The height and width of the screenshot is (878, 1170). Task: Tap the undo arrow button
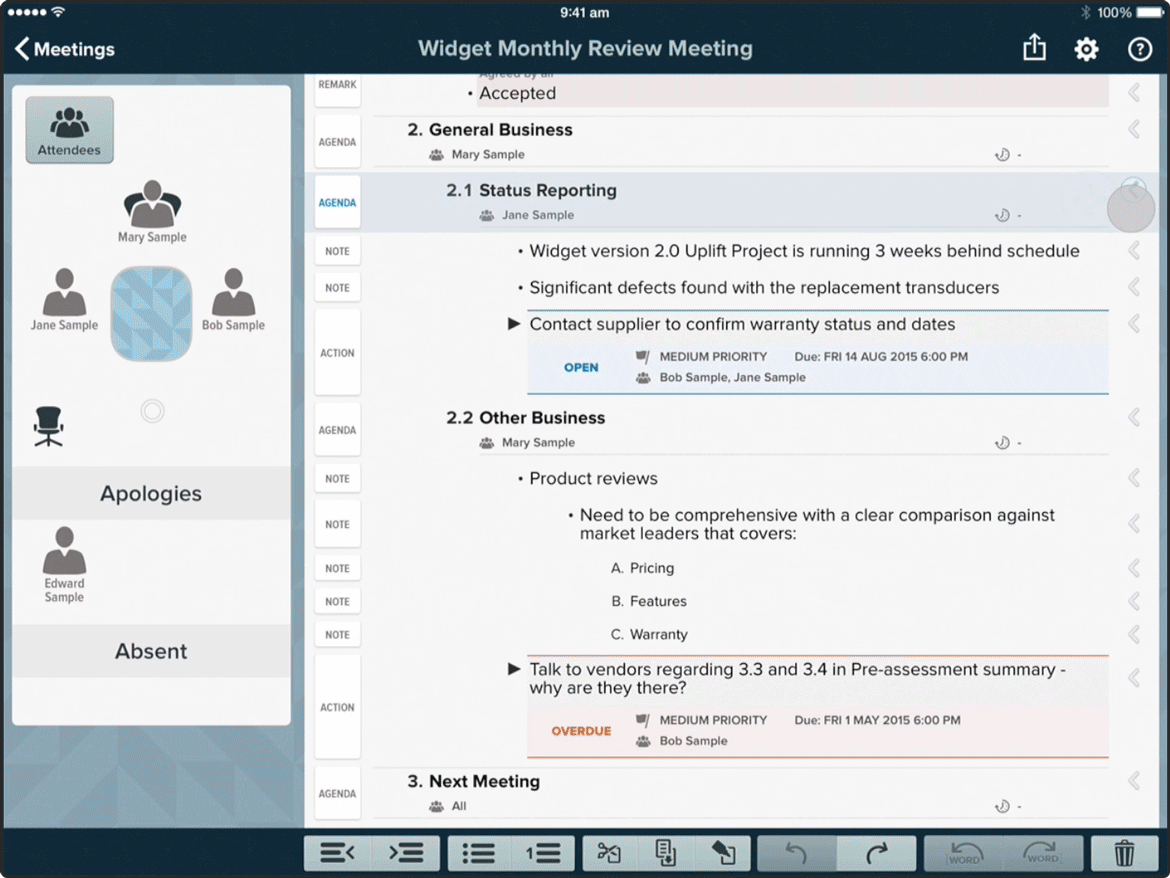pyautogui.click(x=796, y=853)
